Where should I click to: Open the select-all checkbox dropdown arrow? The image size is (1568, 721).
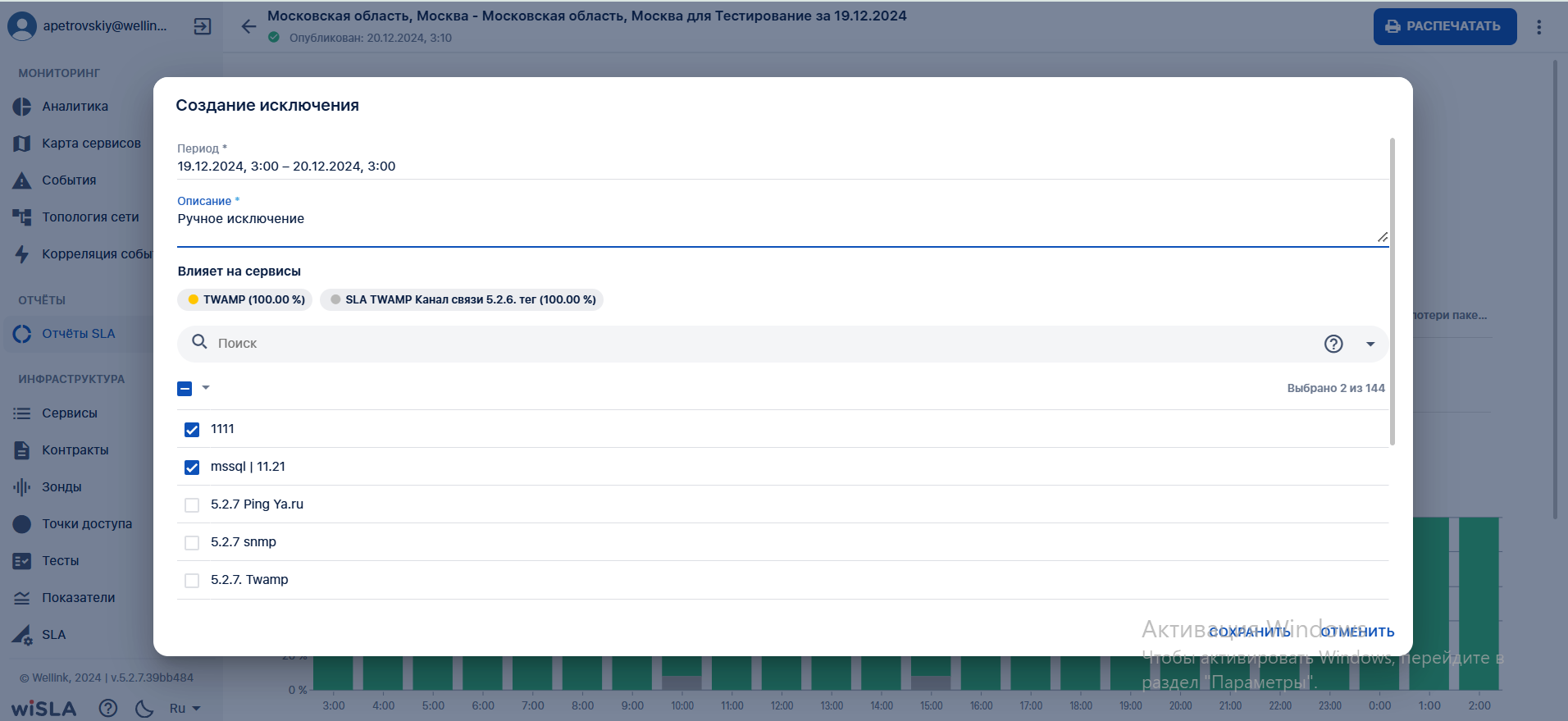point(206,388)
